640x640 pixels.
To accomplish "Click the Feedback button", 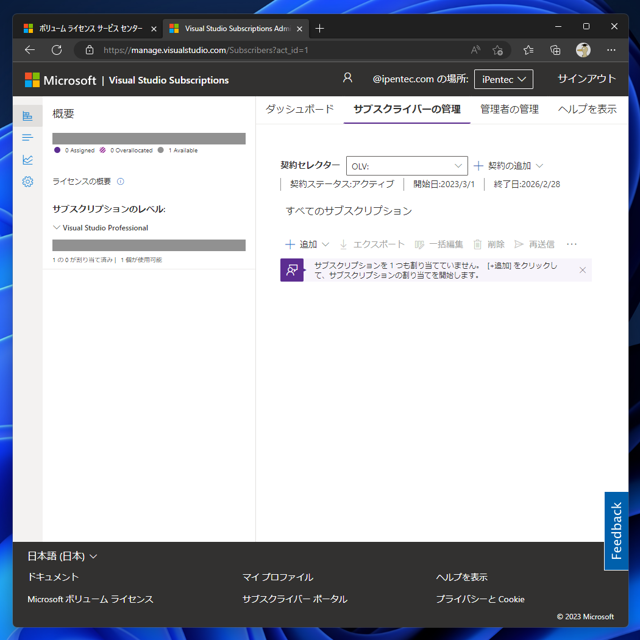I will pos(616,531).
